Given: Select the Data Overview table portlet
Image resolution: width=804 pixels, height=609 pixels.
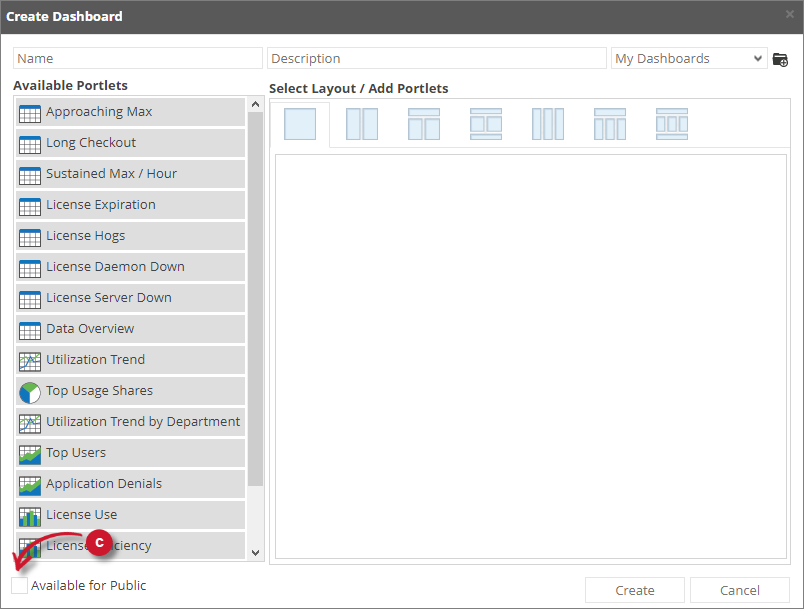Looking at the screenshot, I should click(x=89, y=329).
